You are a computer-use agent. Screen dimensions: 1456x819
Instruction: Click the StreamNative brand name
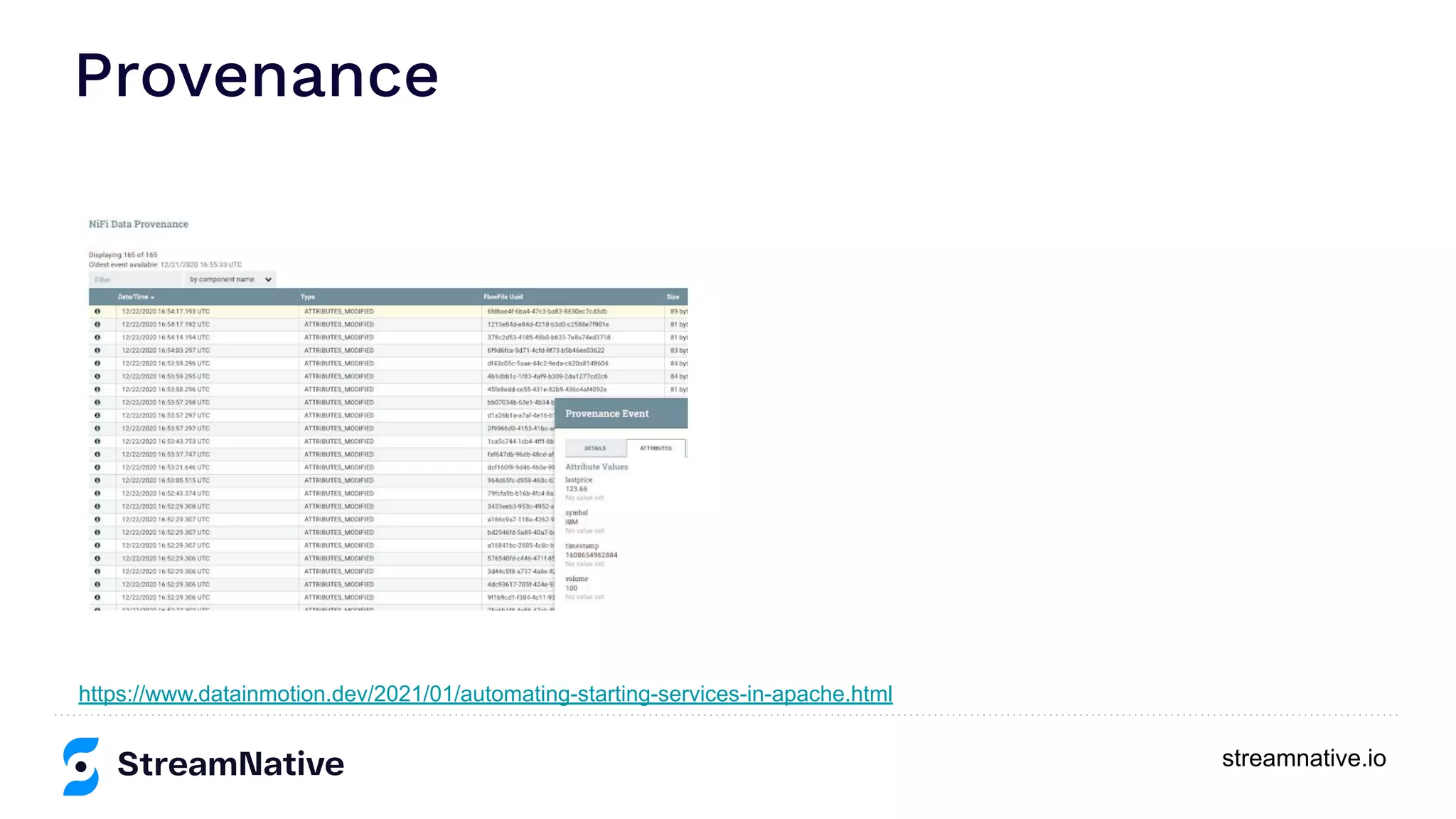231,764
